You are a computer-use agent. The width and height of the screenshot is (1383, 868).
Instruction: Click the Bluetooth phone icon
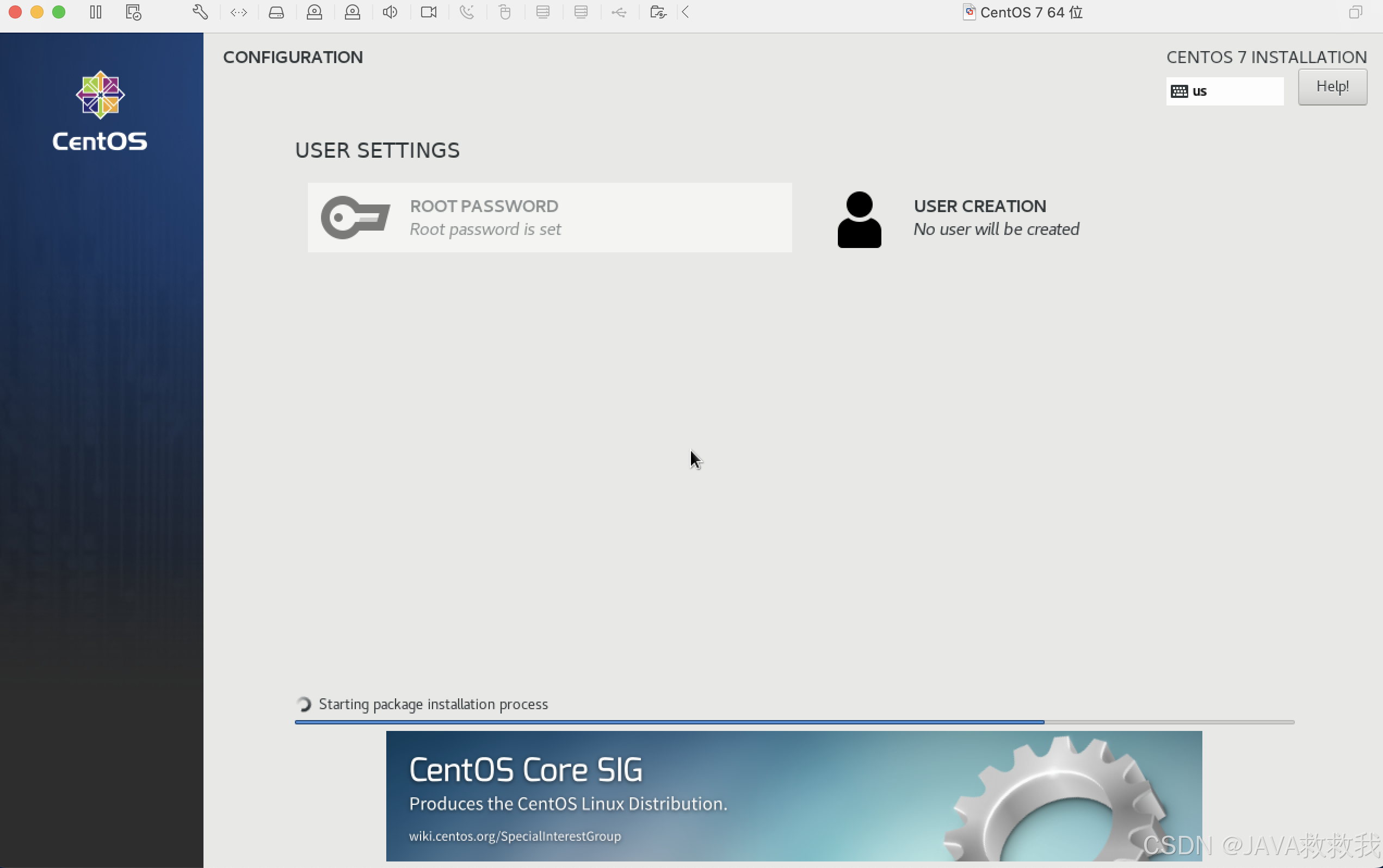pyautogui.click(x=467, y=12)
